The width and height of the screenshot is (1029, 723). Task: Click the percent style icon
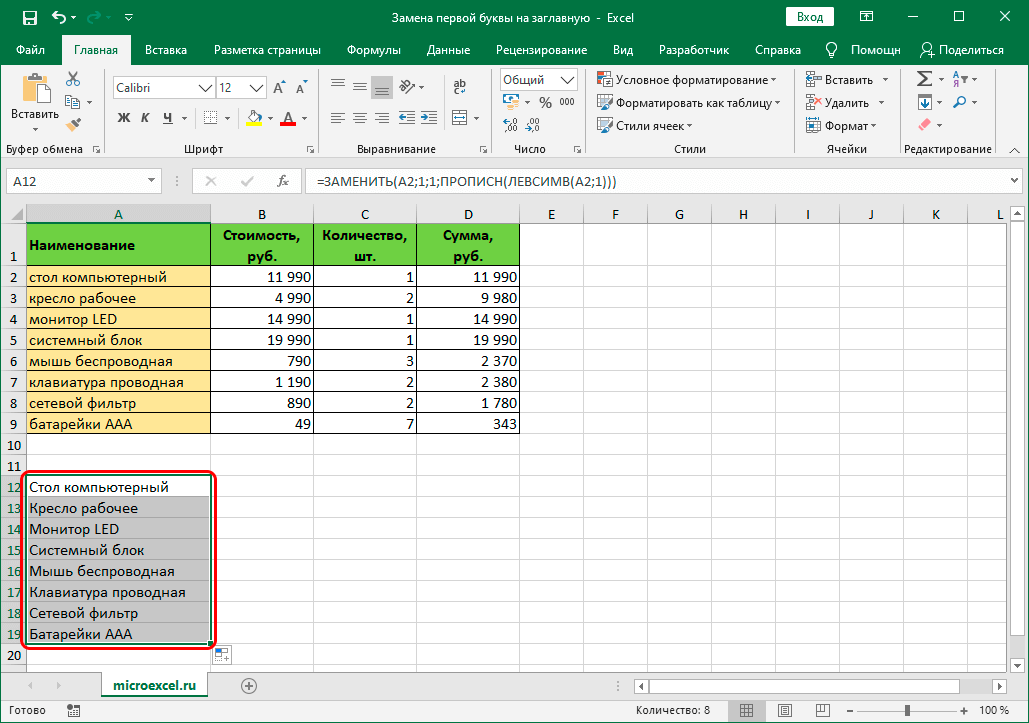pyautogui.click(x=545, y=102)
